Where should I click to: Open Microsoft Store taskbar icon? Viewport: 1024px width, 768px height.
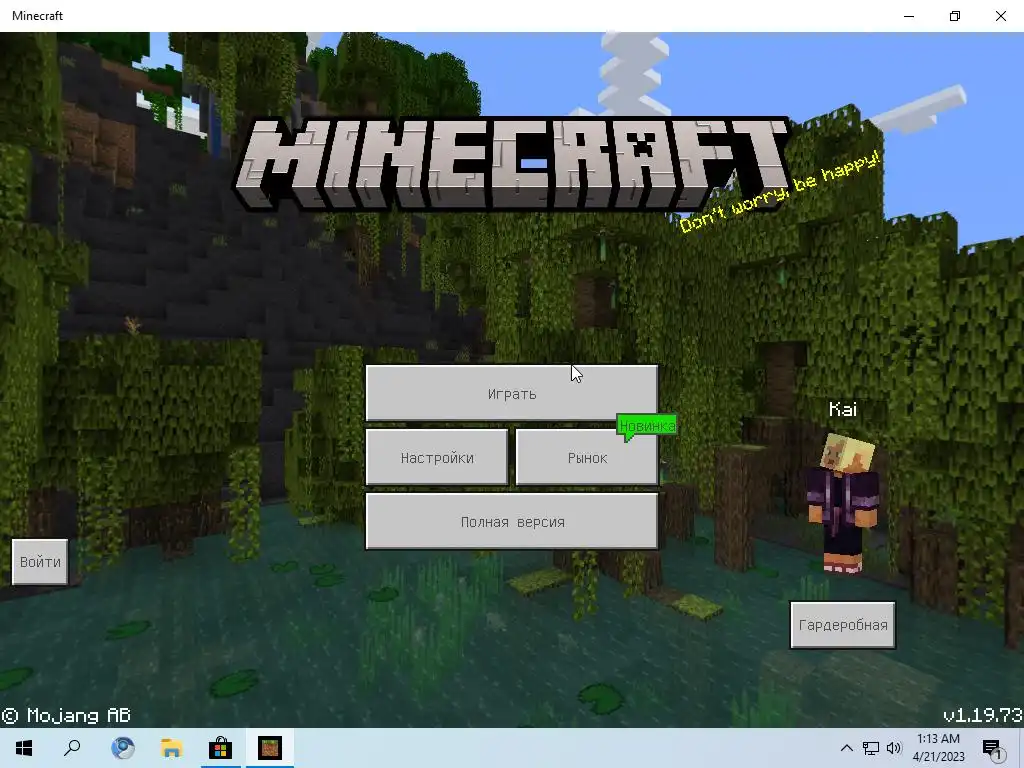[x=221, y=748]
